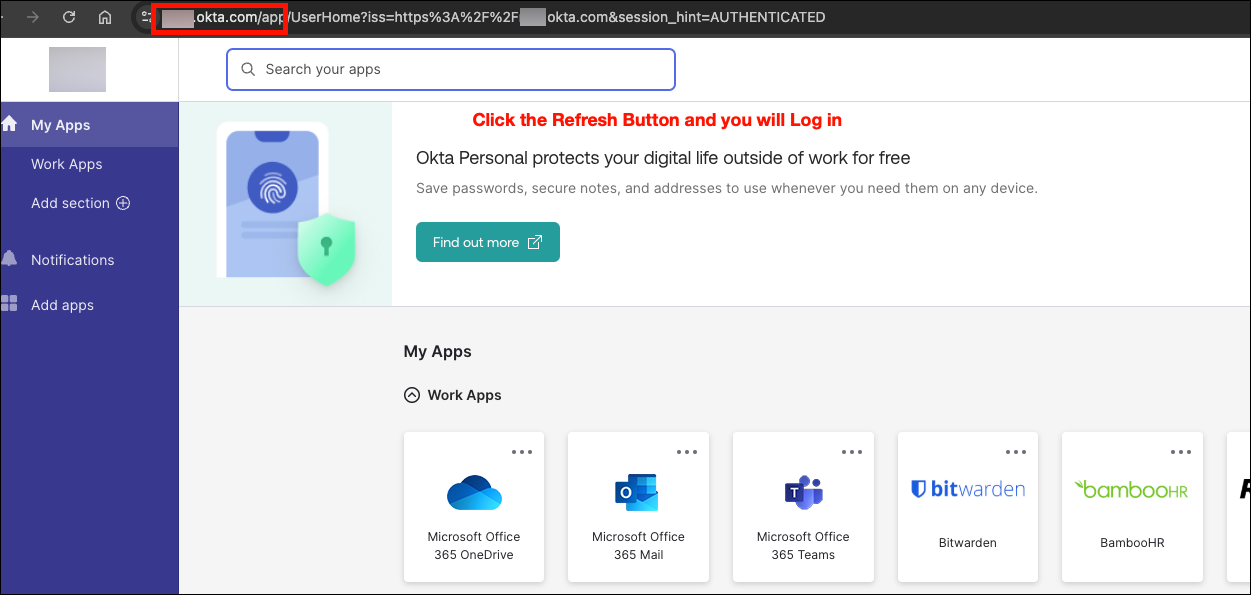This screenshot has width=1251, height=595.
Task: Click the plus icon beside Add section
Action: (x=123, y=203)
